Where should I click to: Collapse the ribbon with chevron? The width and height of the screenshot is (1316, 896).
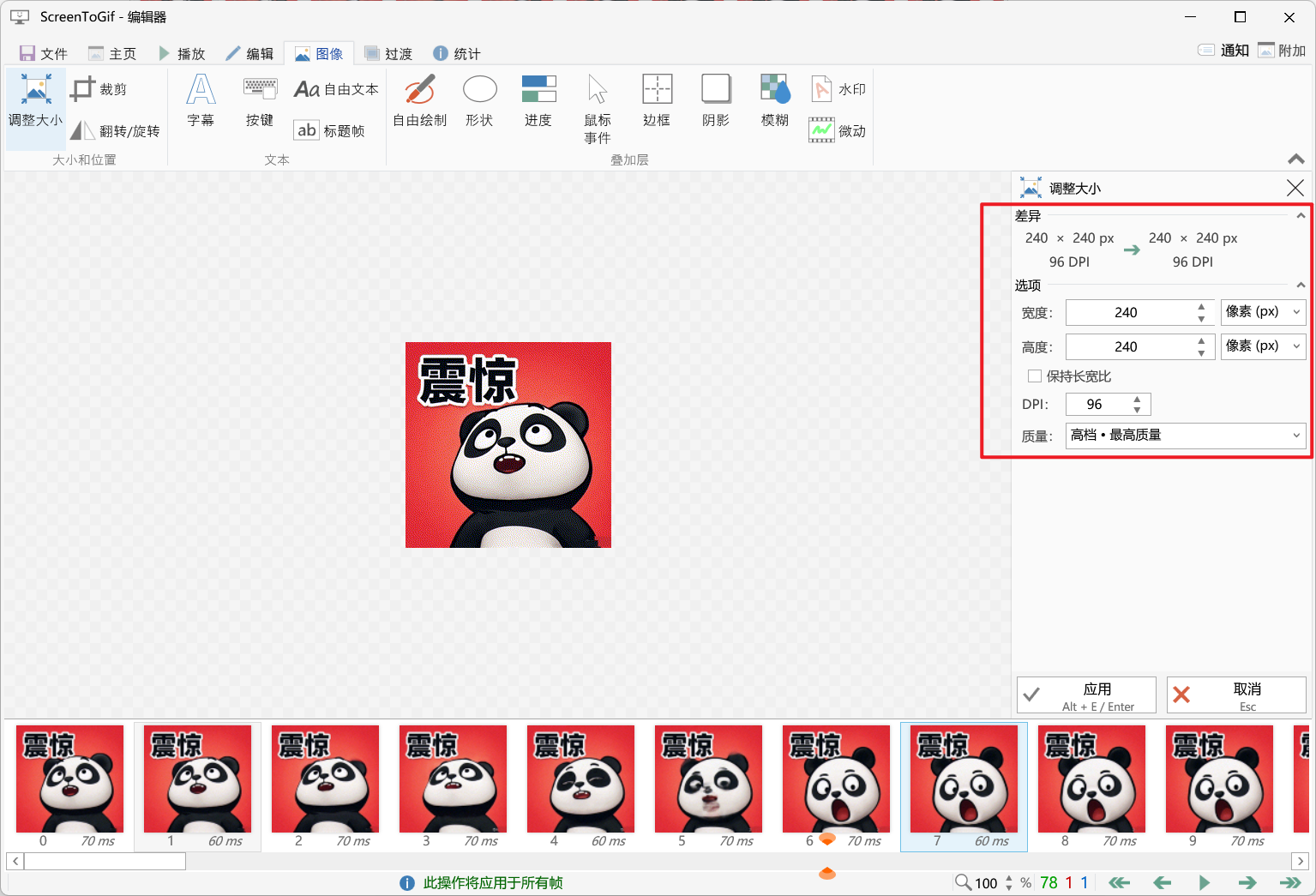(x=1296, y=159)
